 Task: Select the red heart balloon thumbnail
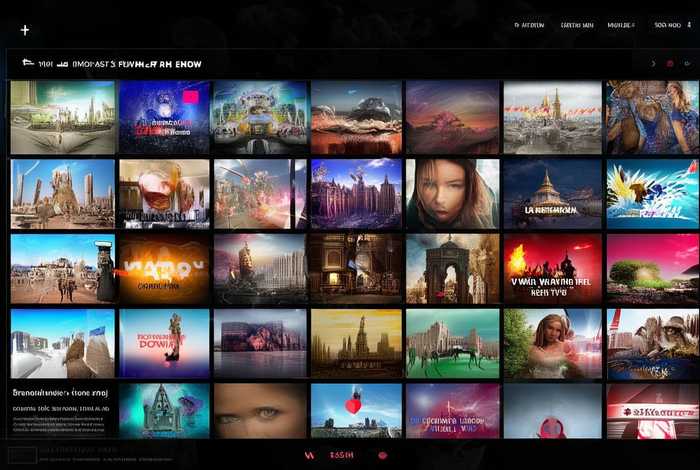click(355, 410)
